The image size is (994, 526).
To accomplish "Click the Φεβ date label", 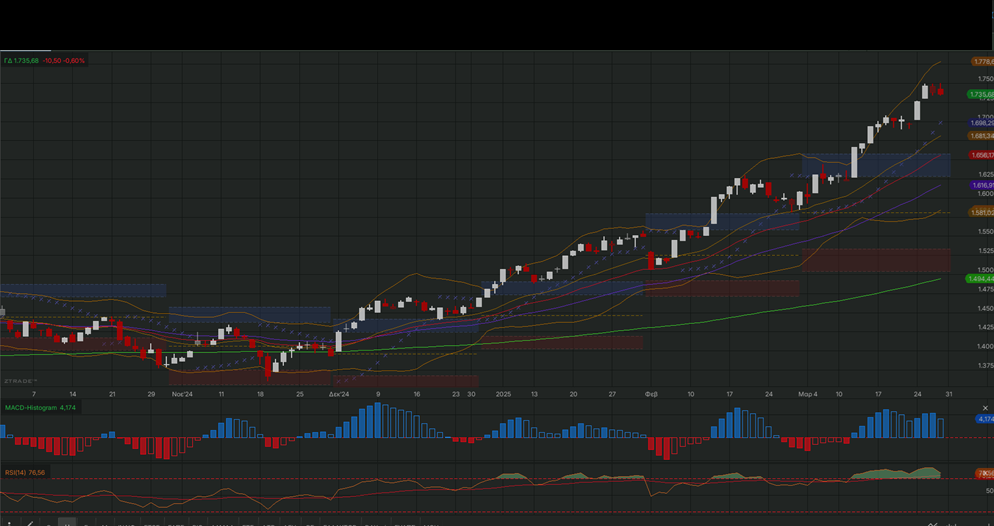I will pos(651,394).
